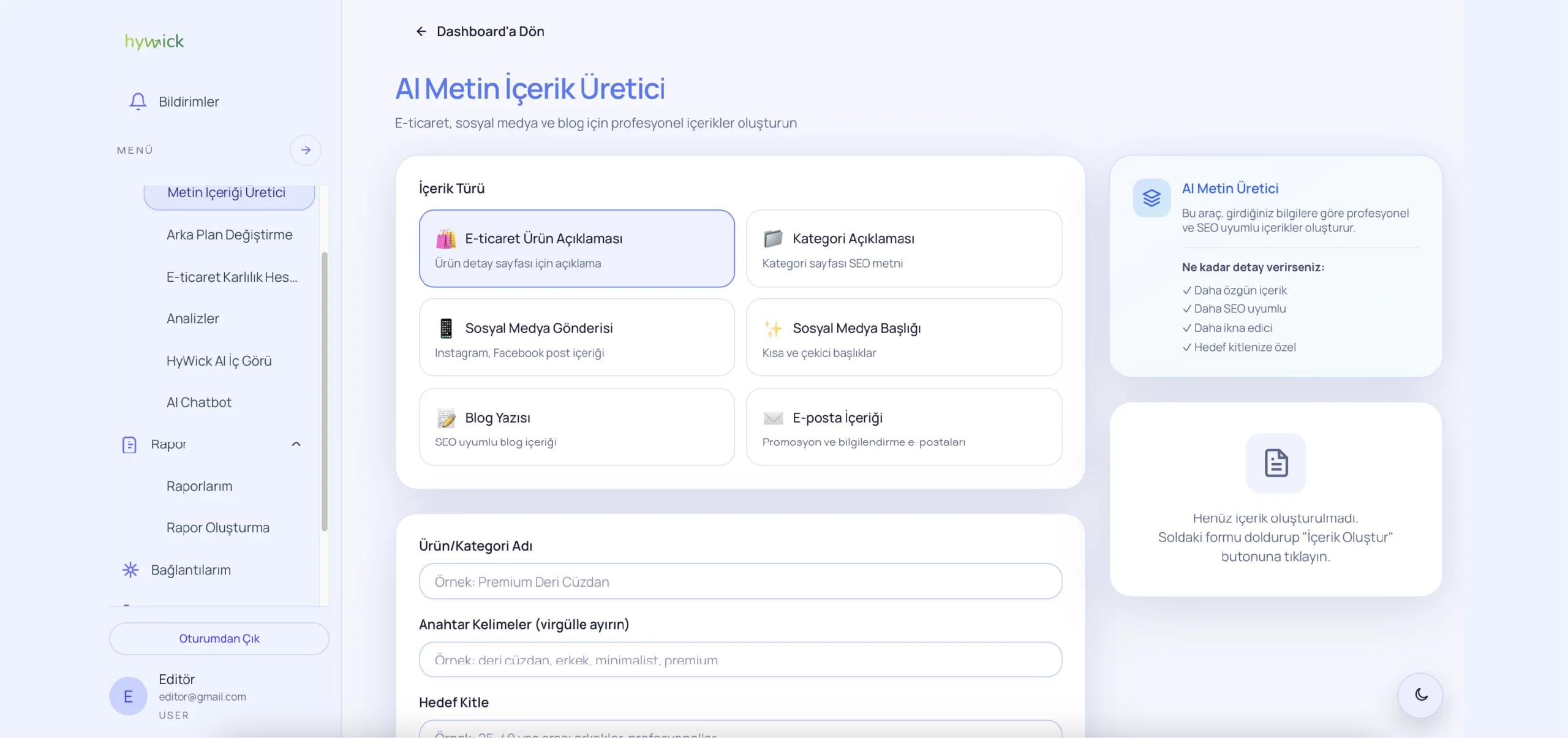This screenshot has width=1568, height=738.
Task: Choose Sosyal Medya Gönderisi option
Action: click(x=576, y=337)
